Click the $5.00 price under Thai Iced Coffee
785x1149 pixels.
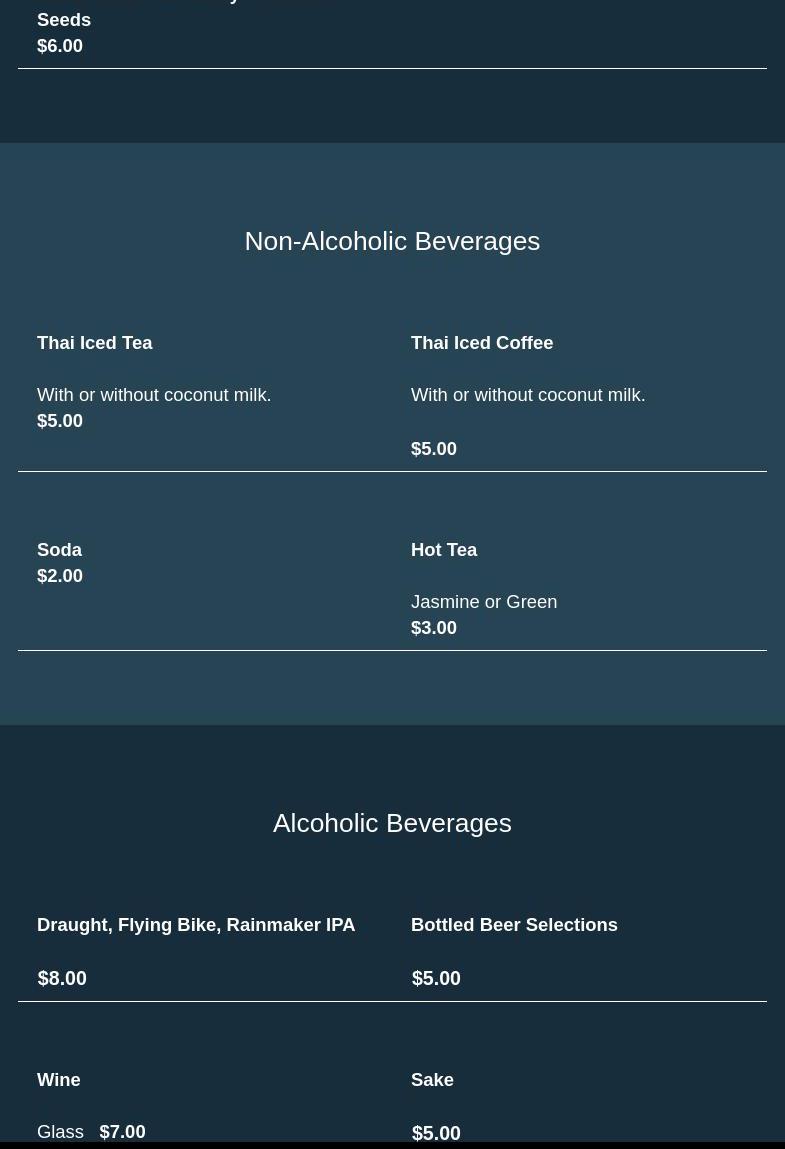434,449
